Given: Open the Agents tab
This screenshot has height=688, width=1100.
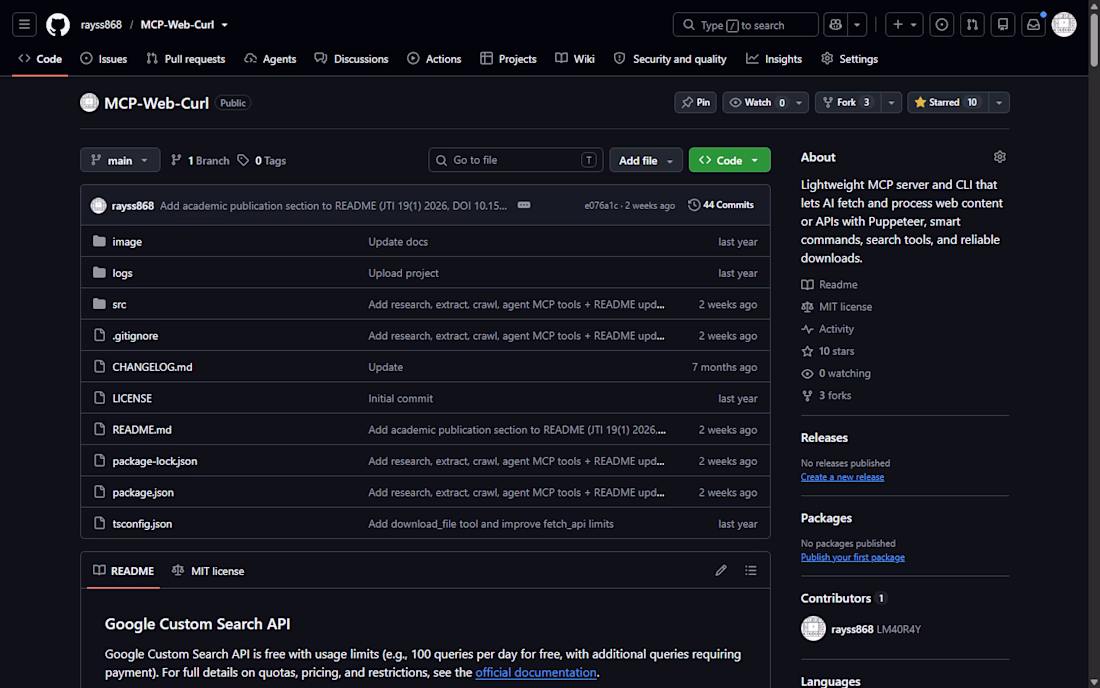Looking at the screenshot, I should tap(270, 59).
